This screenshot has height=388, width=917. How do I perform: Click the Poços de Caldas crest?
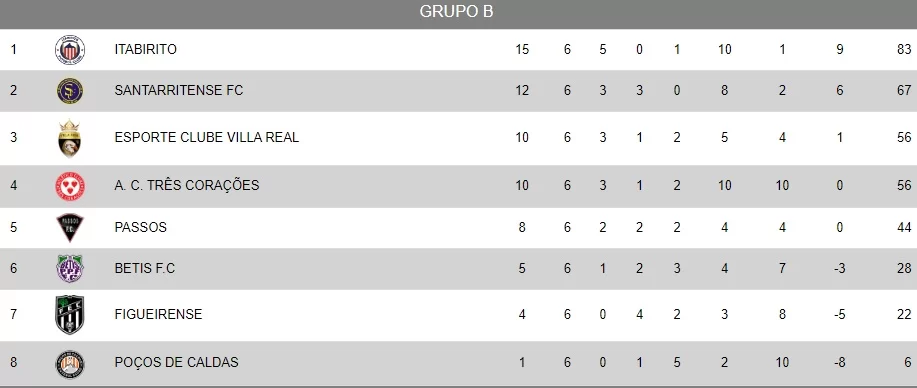70,364
